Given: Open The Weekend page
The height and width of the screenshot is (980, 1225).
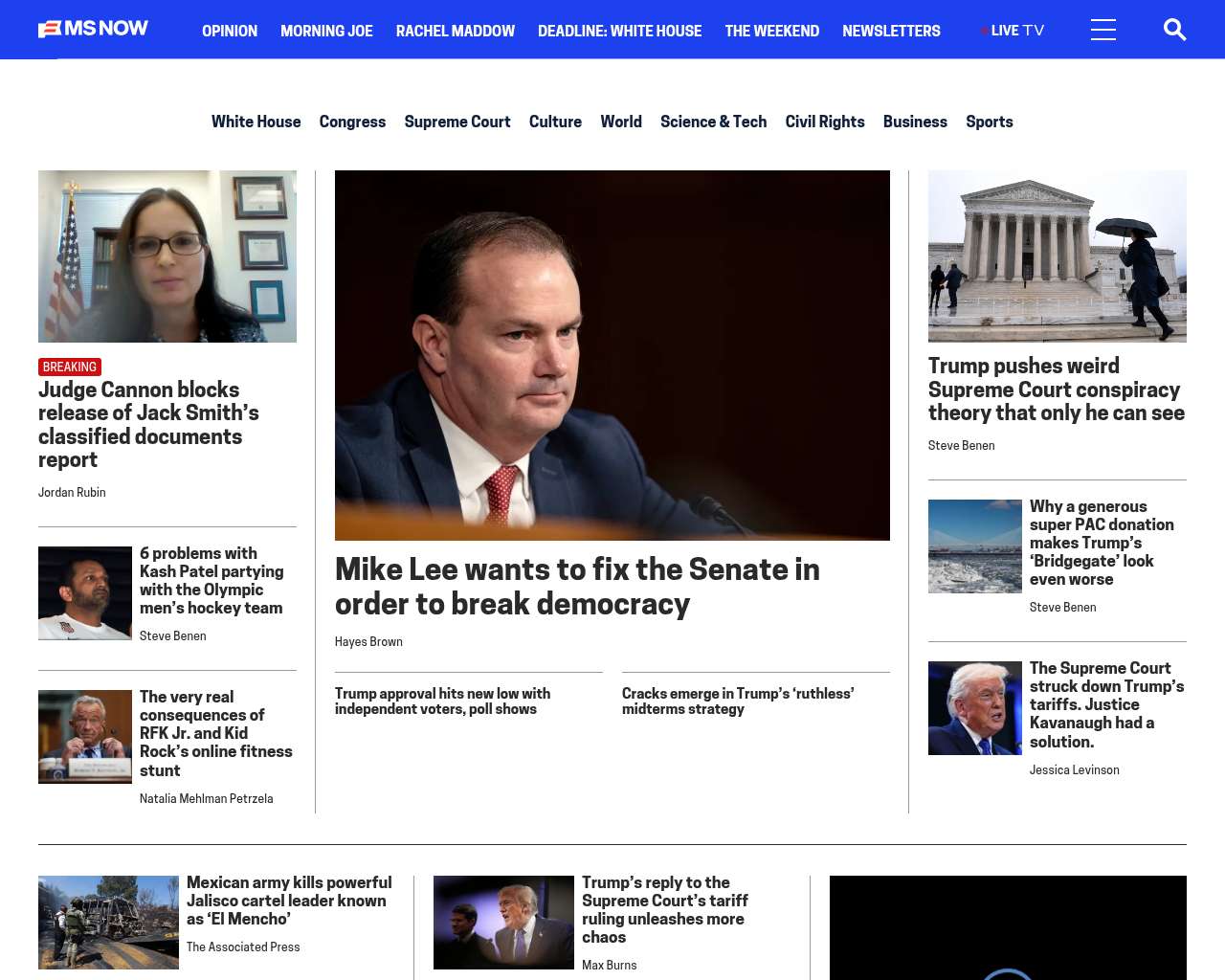Looking at the screenshot, I should pyautogui.click(x=771, y=31).
